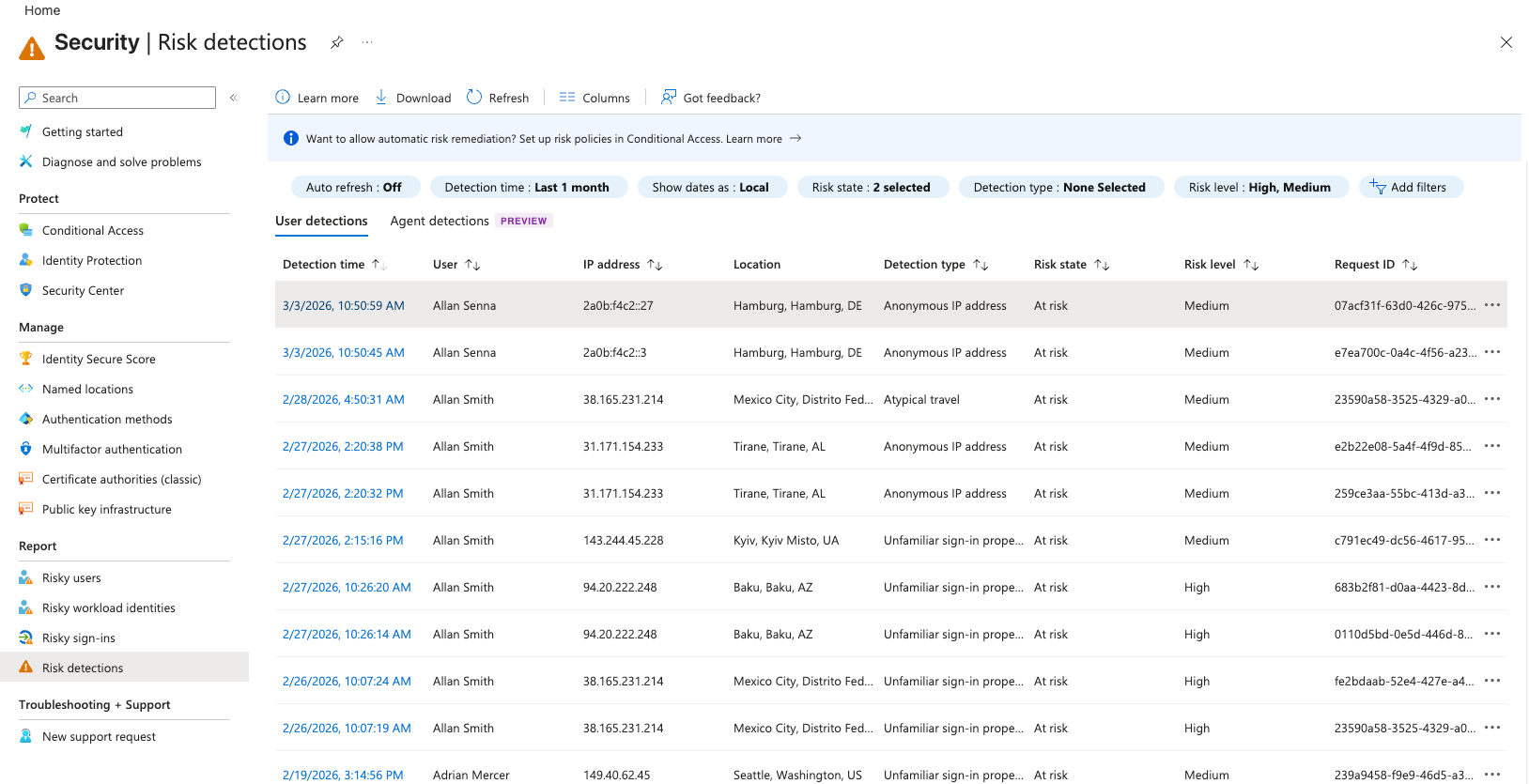Open the 3/3/2026, 10:50:45 AM detection
This screenshot has width=1529, height=784.
click(x=344, y=352)
